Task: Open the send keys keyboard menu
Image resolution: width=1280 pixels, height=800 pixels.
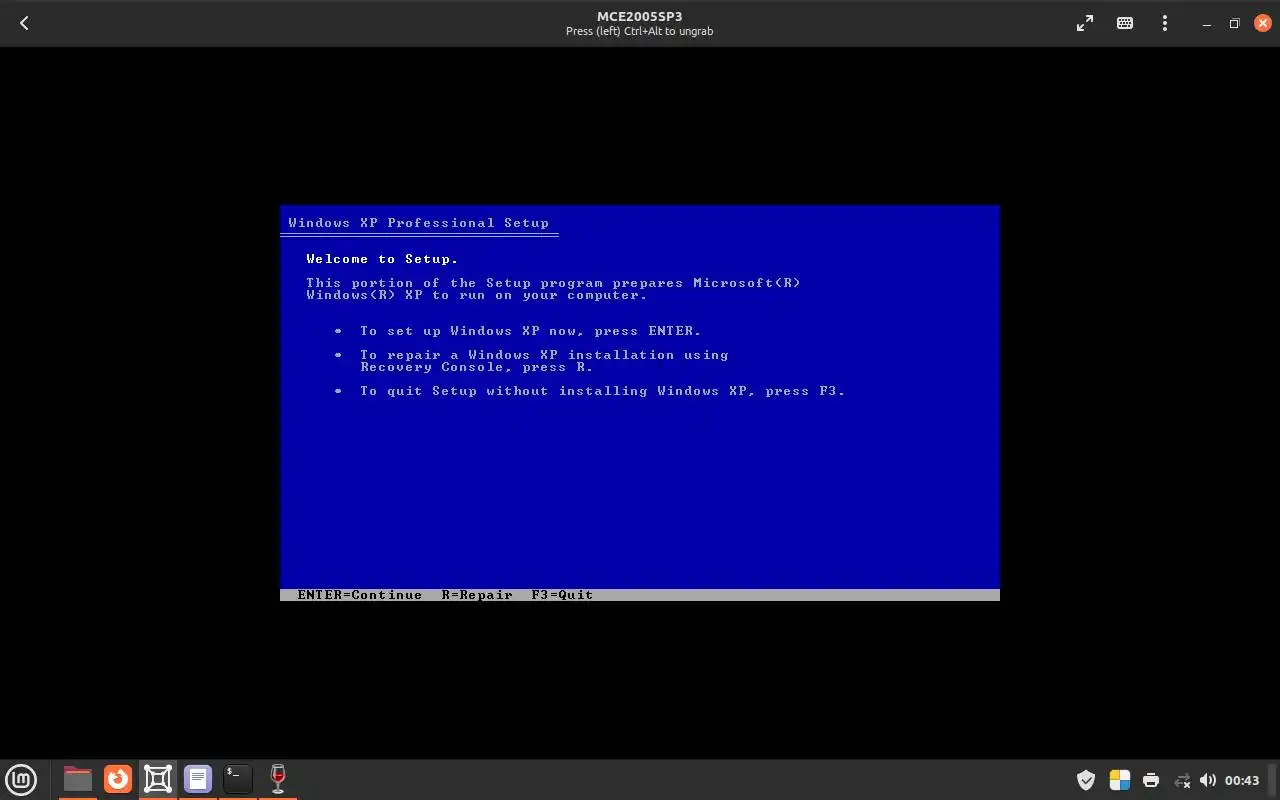Action: (x=1125, y=23)
